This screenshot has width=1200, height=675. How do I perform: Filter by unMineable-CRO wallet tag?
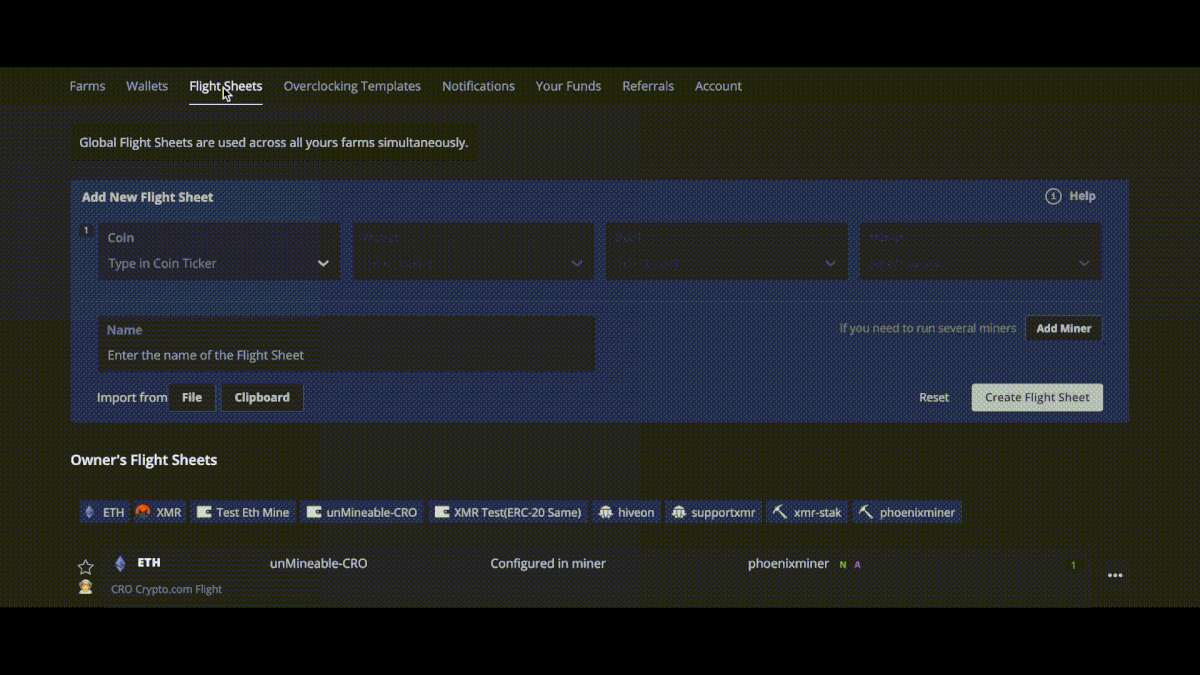(x=362, y=512)
